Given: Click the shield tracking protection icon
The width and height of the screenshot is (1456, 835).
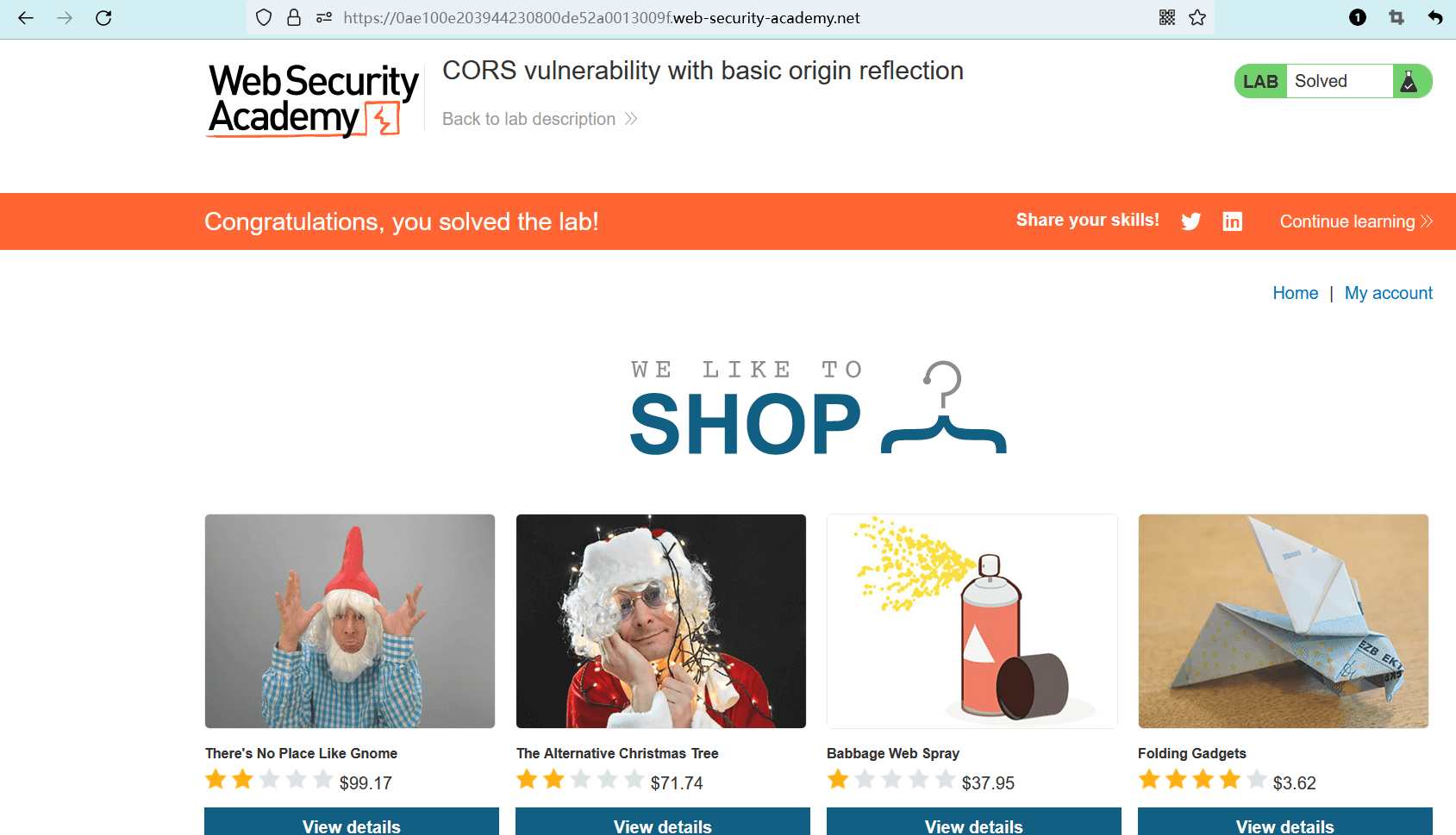Looking at the screenshot, I should tap(264, 18).
